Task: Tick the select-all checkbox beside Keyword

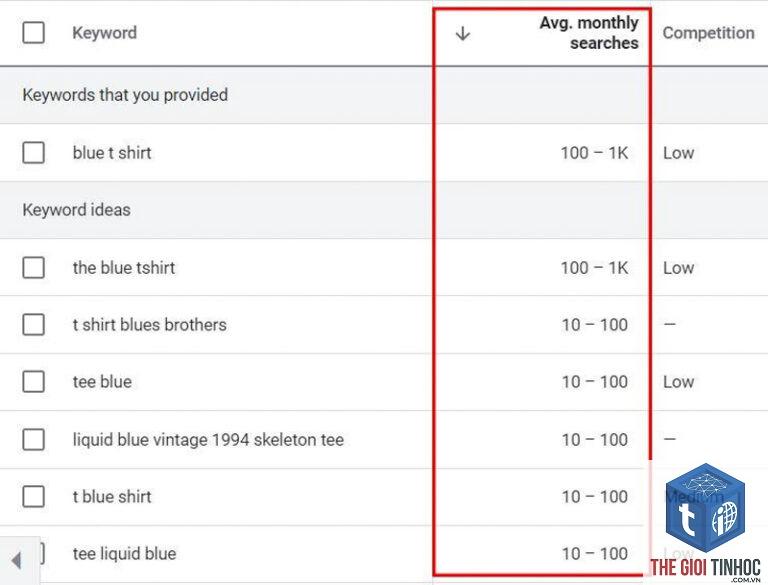Action: pyautogui.click(x=33, y=33)
